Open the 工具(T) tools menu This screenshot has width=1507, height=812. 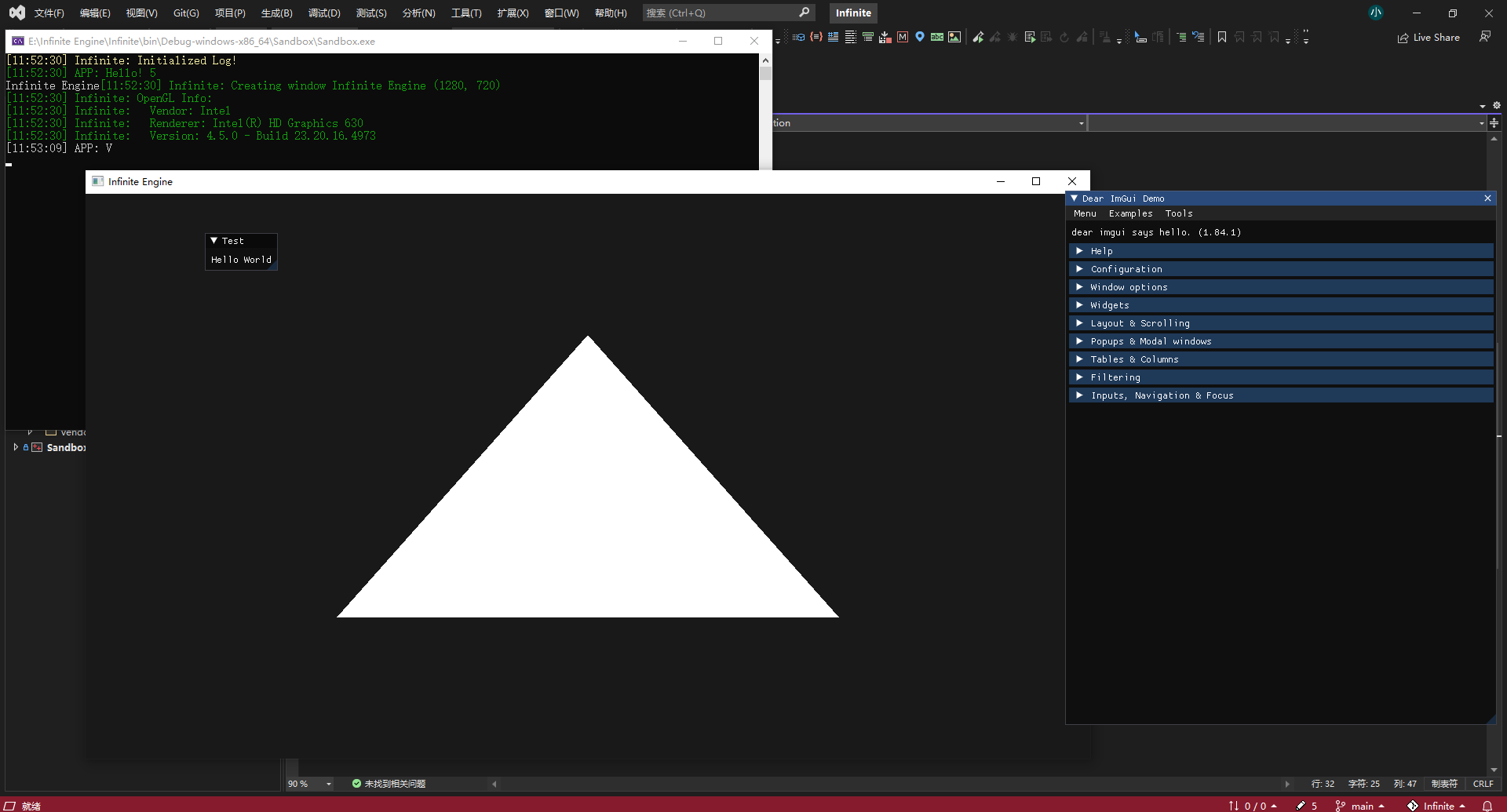pyautogui.click(x=466, y=13)
